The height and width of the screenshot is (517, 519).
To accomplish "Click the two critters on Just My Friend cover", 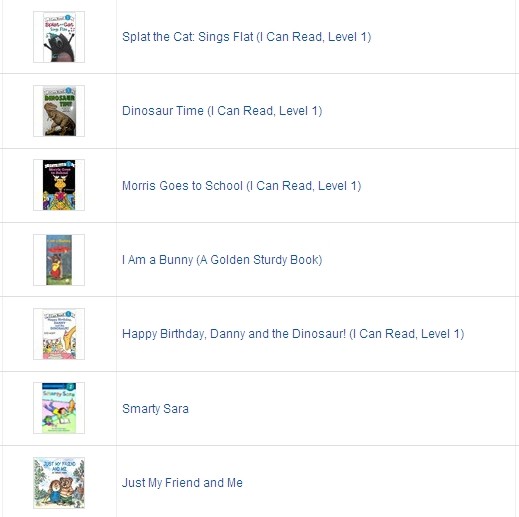I will (59, 490).
